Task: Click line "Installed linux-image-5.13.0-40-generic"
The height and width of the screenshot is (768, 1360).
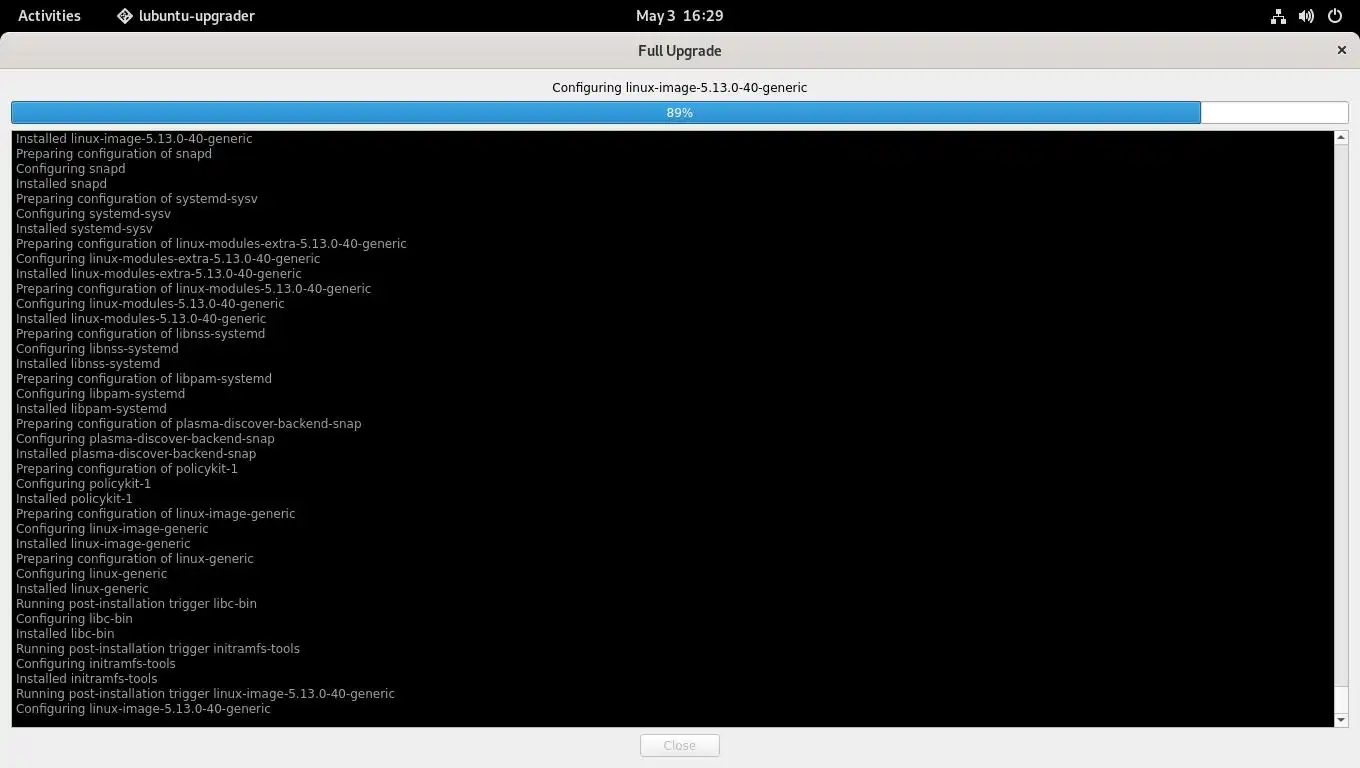Action: click(x=134, y=139)
